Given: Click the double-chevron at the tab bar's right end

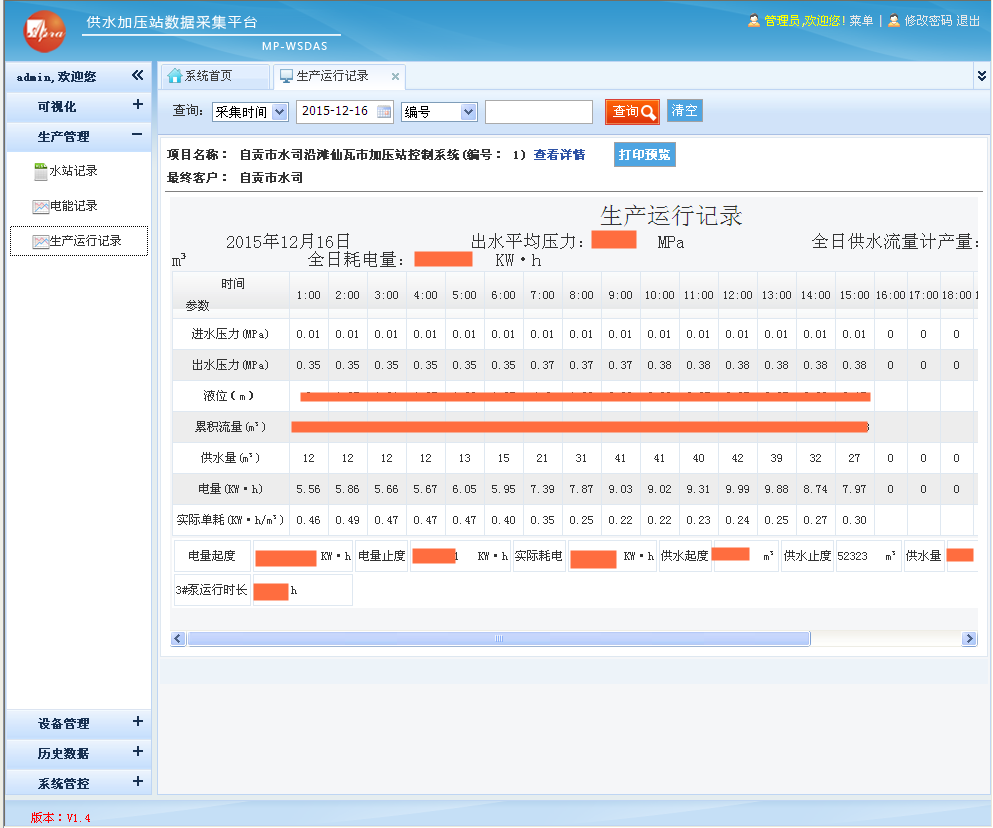Looking at the screenshot, I should (x=981, y=76).
